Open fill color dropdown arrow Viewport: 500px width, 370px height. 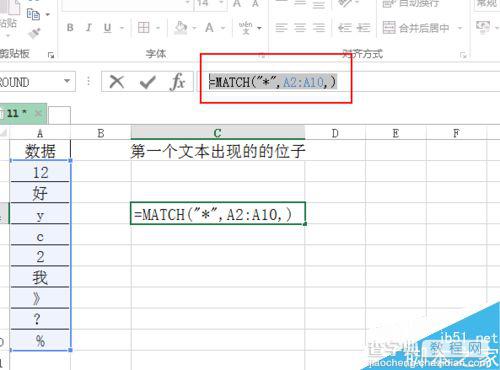pyautogui.click(x=195, y=28)
